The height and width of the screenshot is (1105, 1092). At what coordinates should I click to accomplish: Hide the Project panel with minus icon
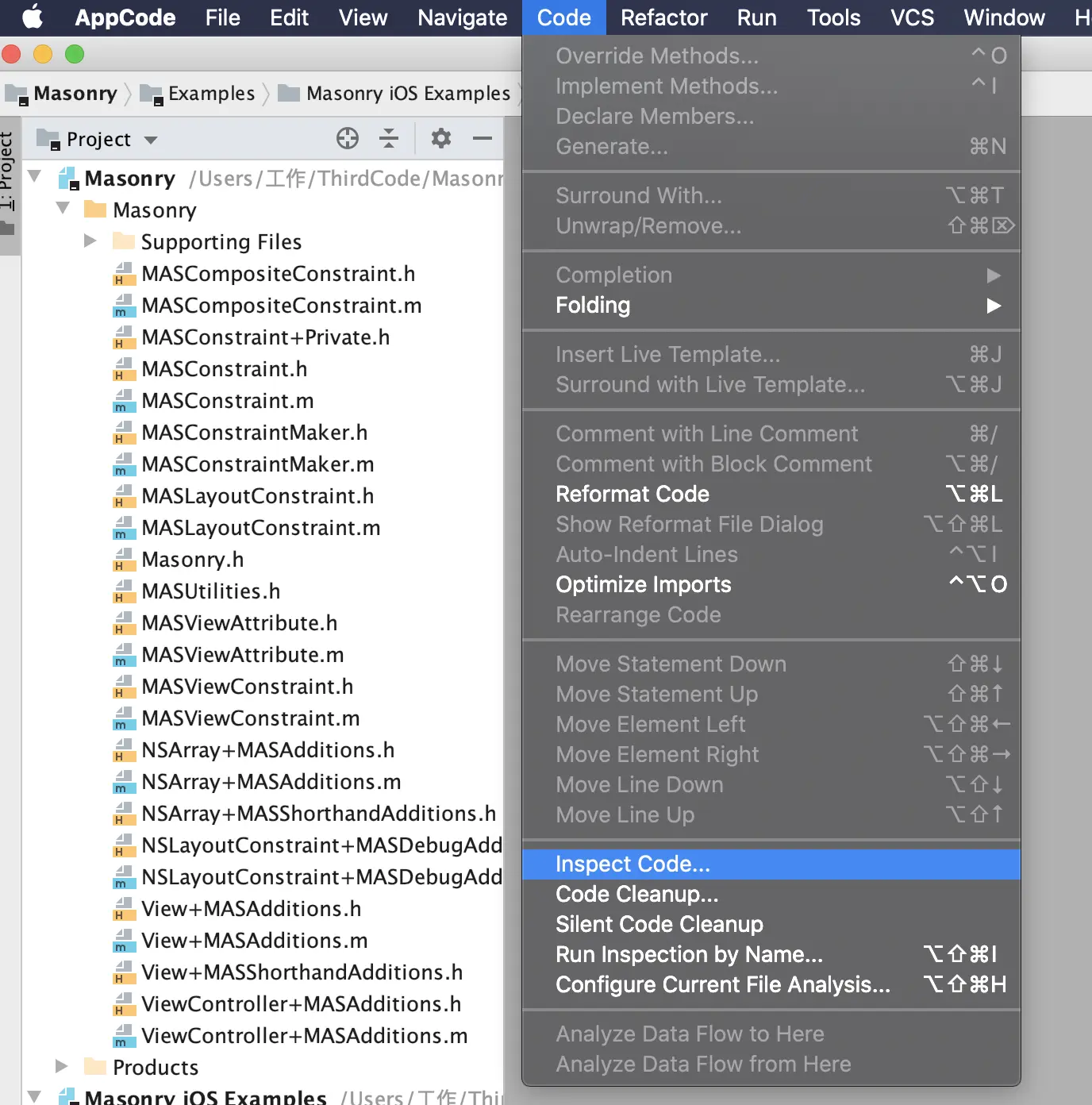pos(483,138)
